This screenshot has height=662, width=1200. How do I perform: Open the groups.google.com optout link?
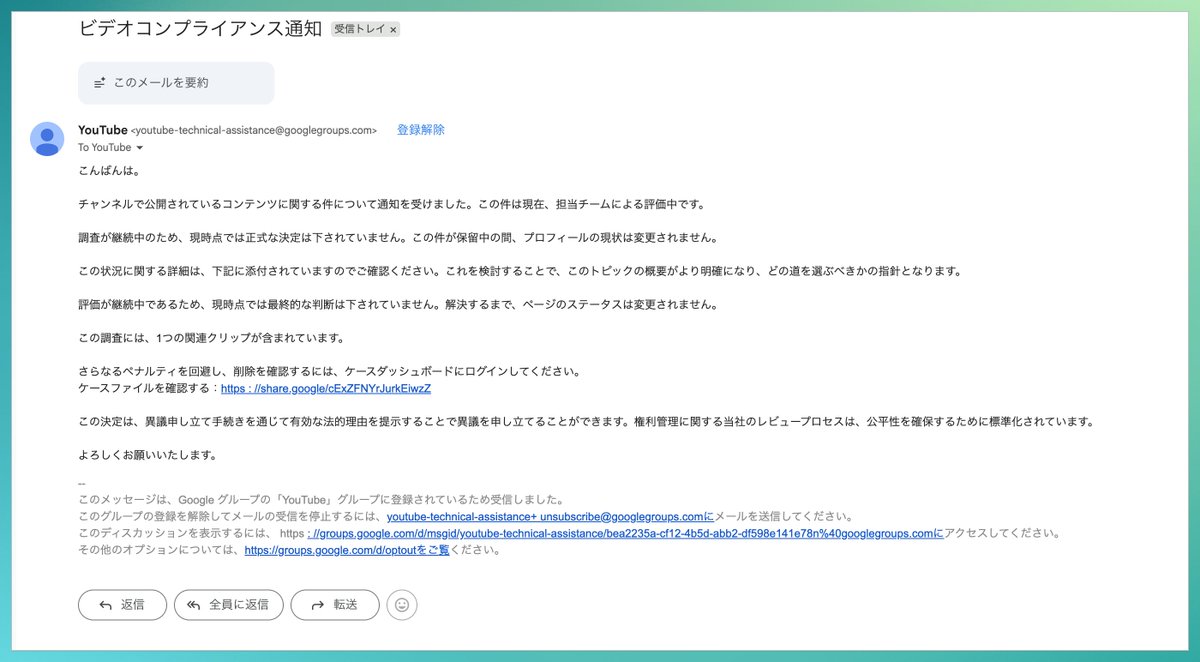(x=346, y=549)
